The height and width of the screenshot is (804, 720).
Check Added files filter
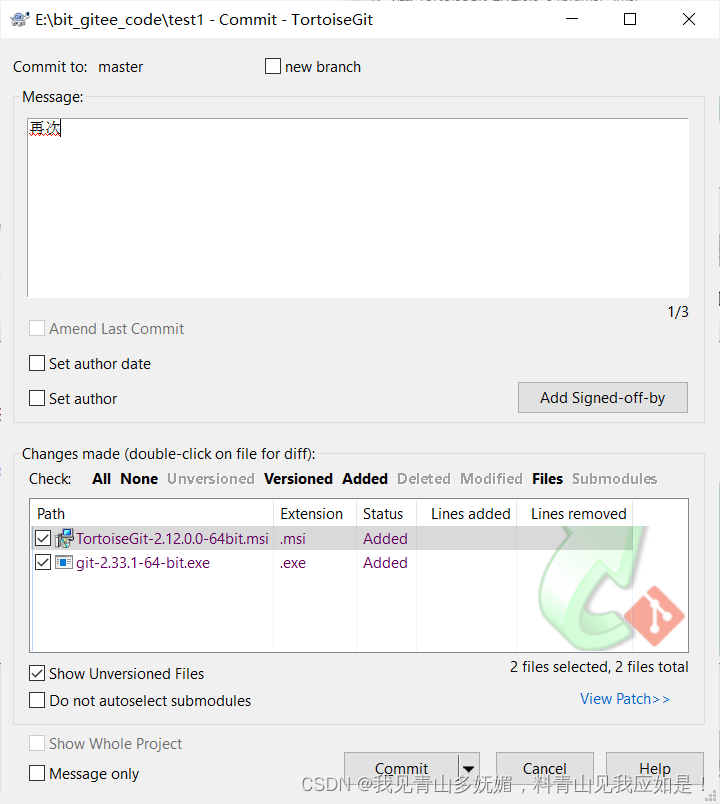365,478
